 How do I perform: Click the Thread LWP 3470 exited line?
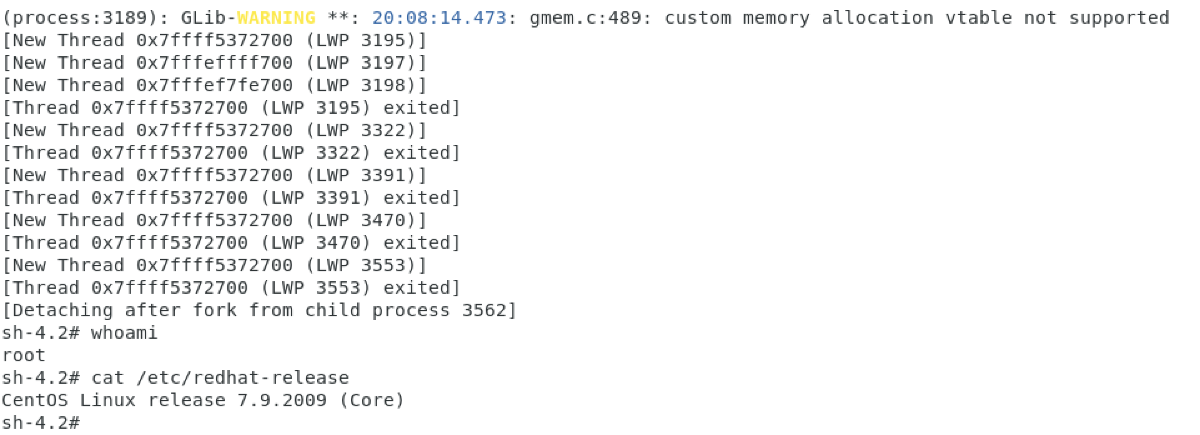tap(231, 243)
